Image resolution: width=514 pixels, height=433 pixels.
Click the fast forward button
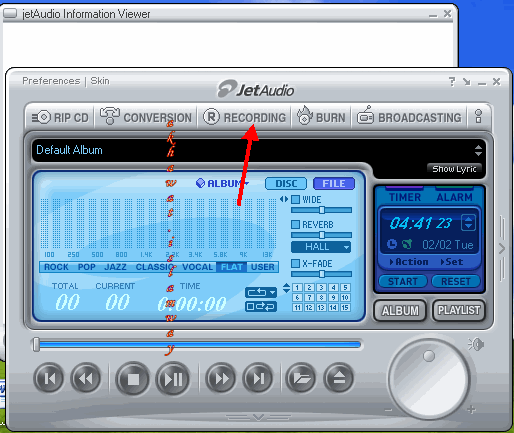tap(221, 379)
